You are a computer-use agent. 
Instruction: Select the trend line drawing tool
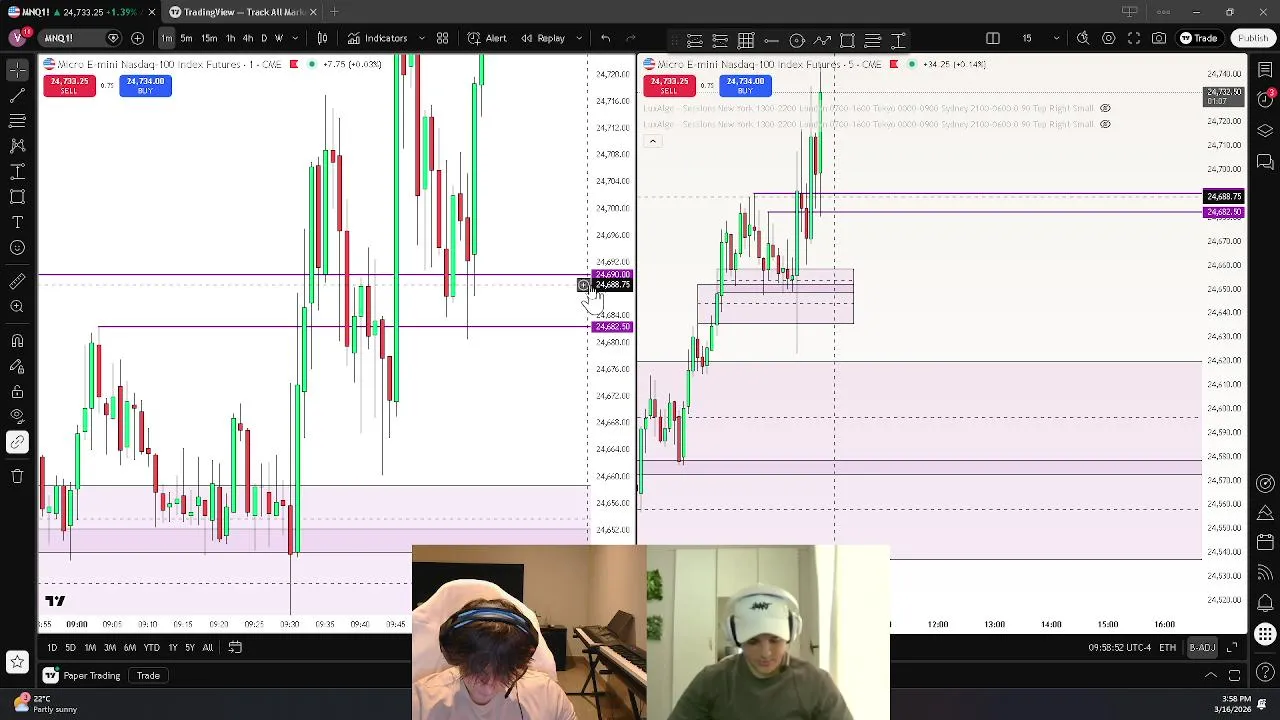(17, 95)
